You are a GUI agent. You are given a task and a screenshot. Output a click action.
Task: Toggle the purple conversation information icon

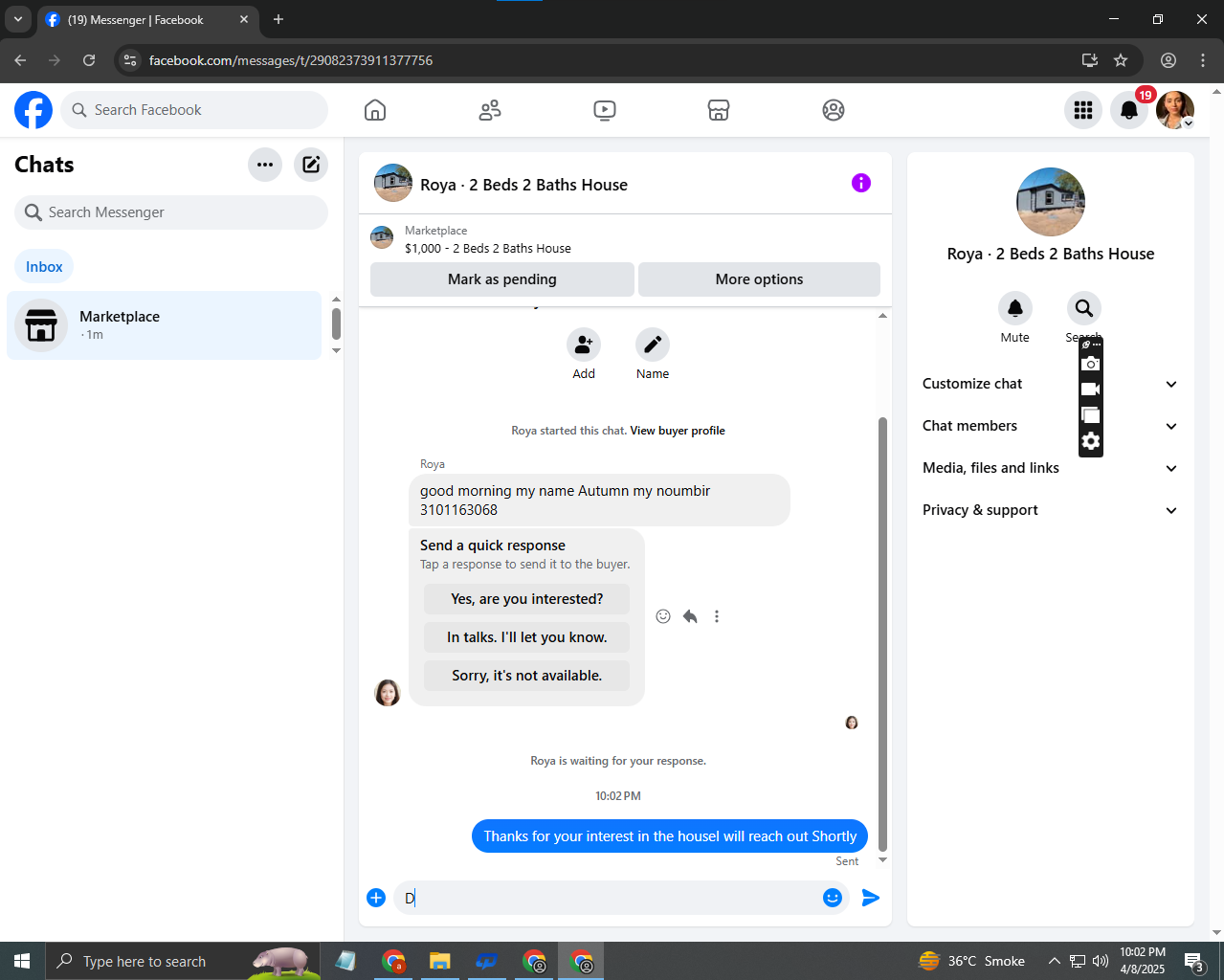(x=861, y=183)
